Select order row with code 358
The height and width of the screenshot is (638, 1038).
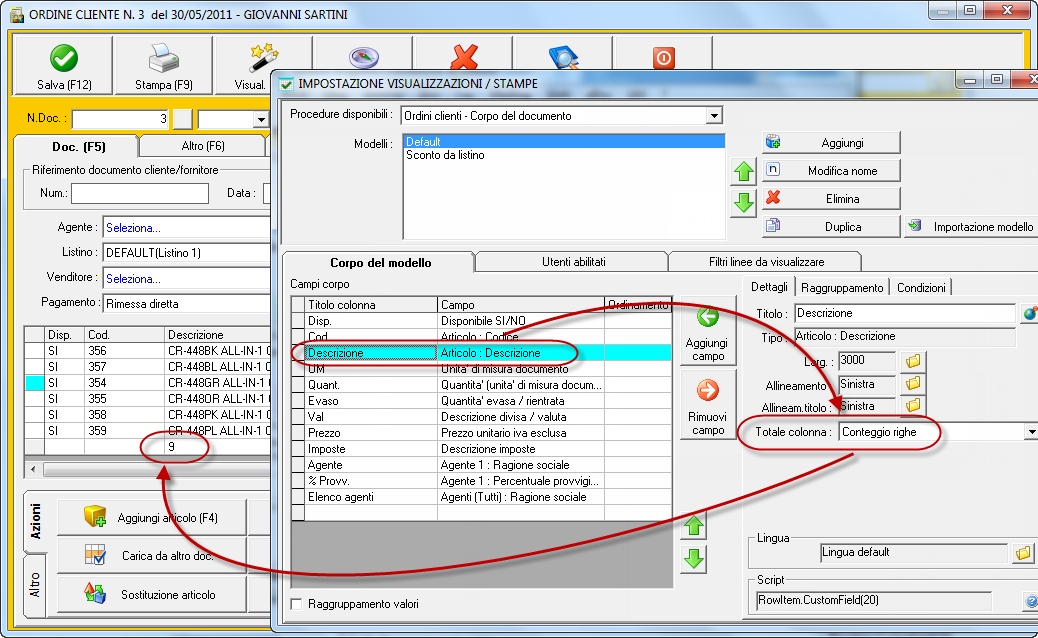[x=148, y=415]
